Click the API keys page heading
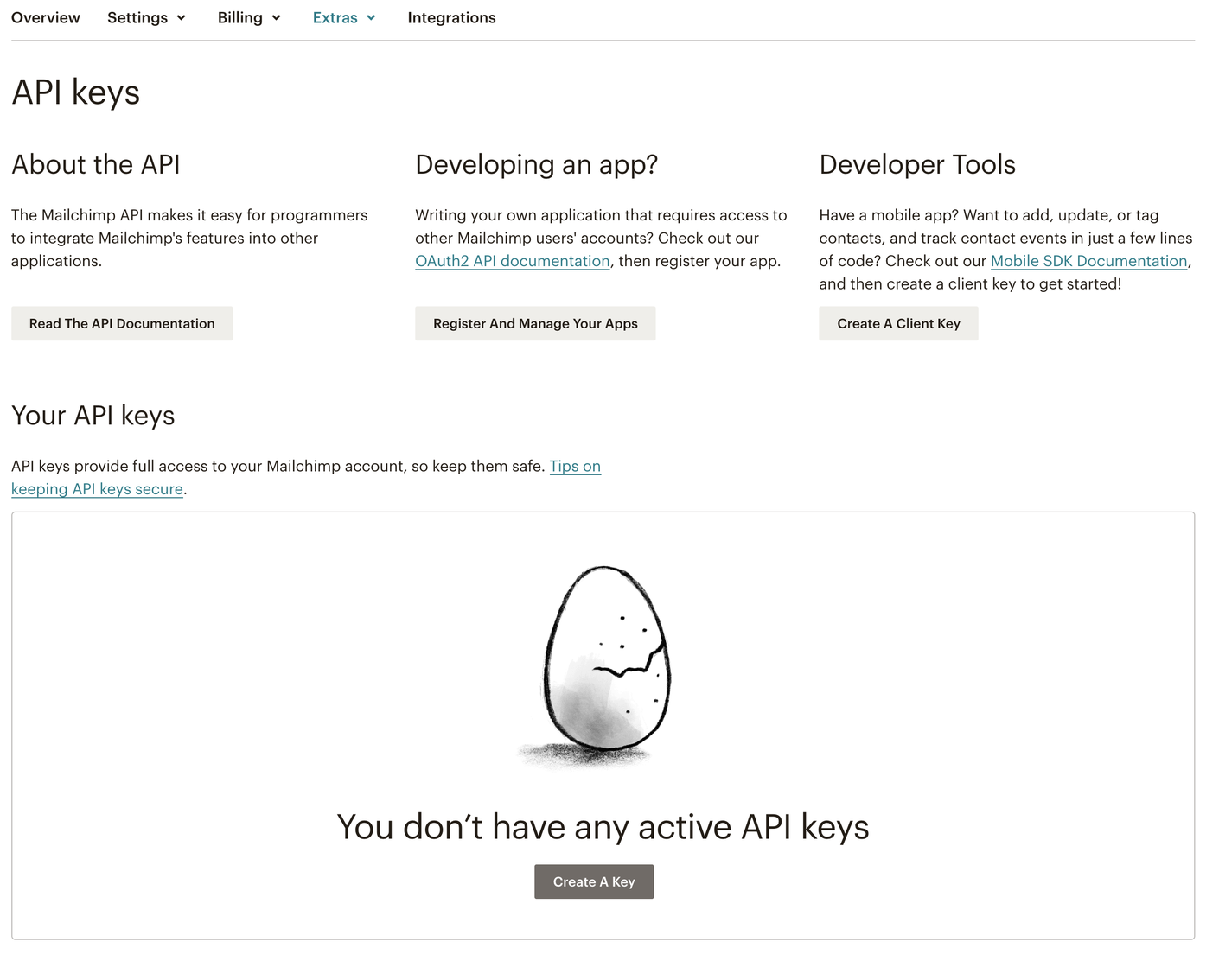The height and width of the screenshot is (980, 1219). 76,92
